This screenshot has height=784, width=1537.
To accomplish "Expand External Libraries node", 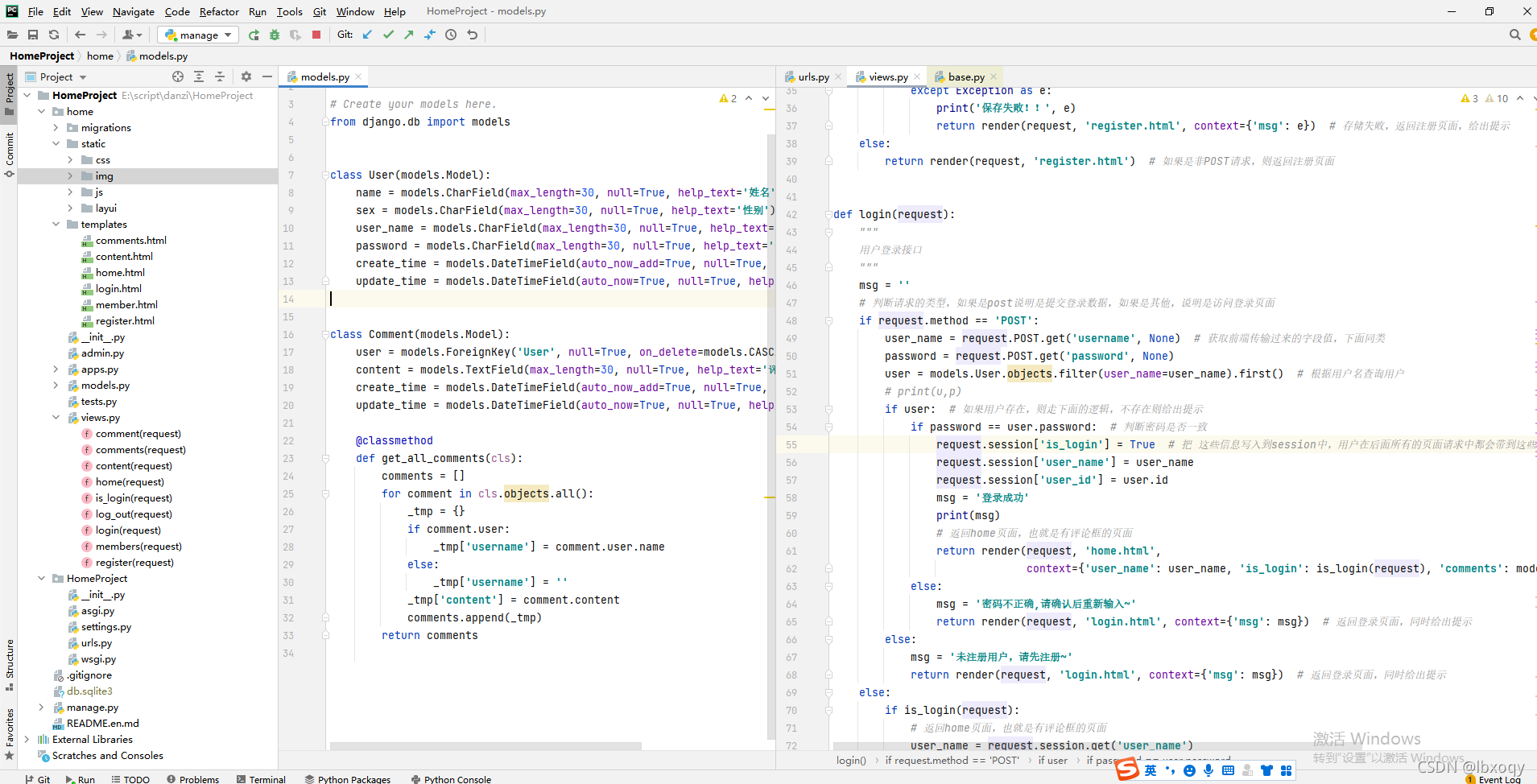I will (27, 739).
